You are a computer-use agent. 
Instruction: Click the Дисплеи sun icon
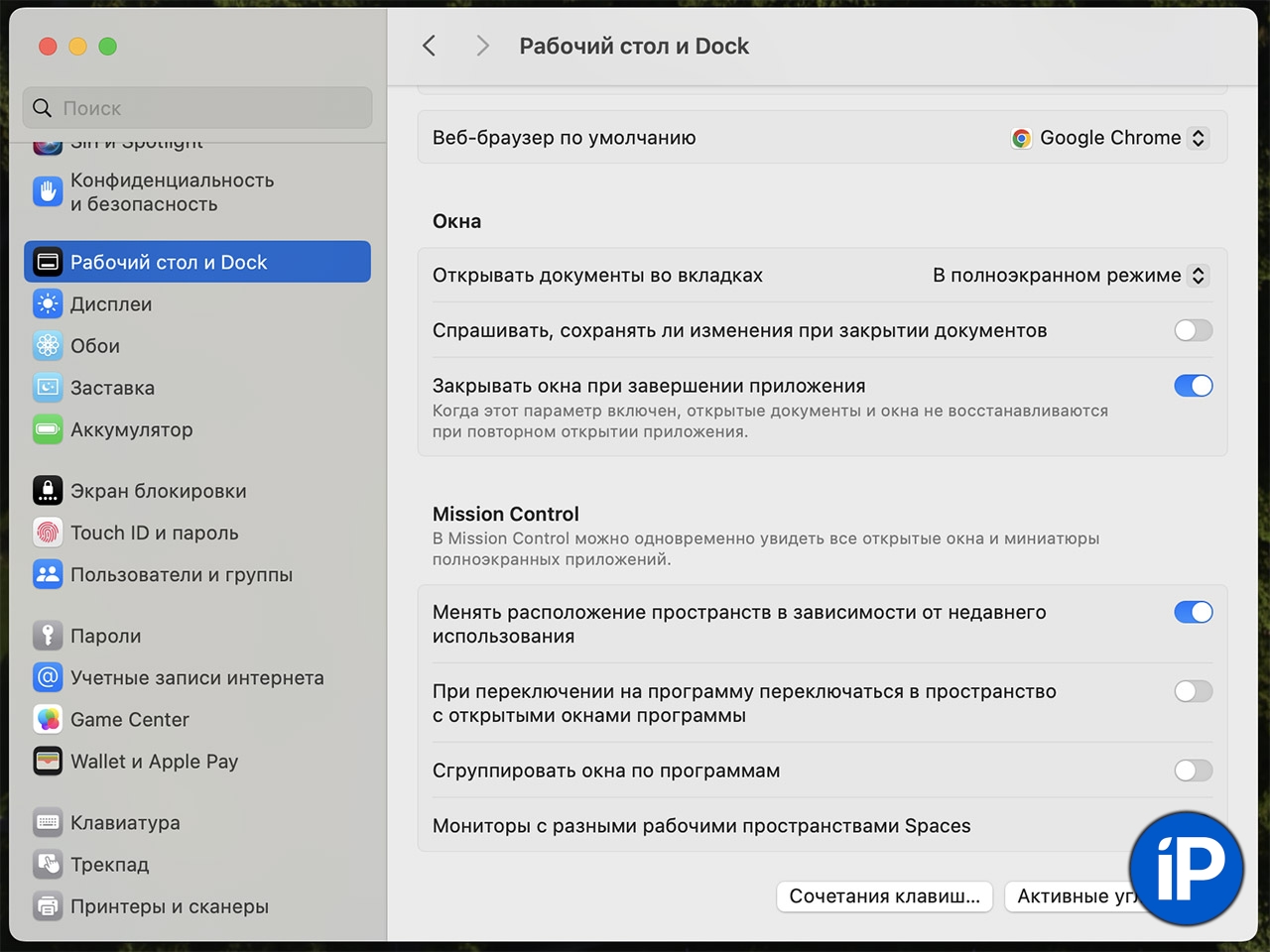(48, 303)
